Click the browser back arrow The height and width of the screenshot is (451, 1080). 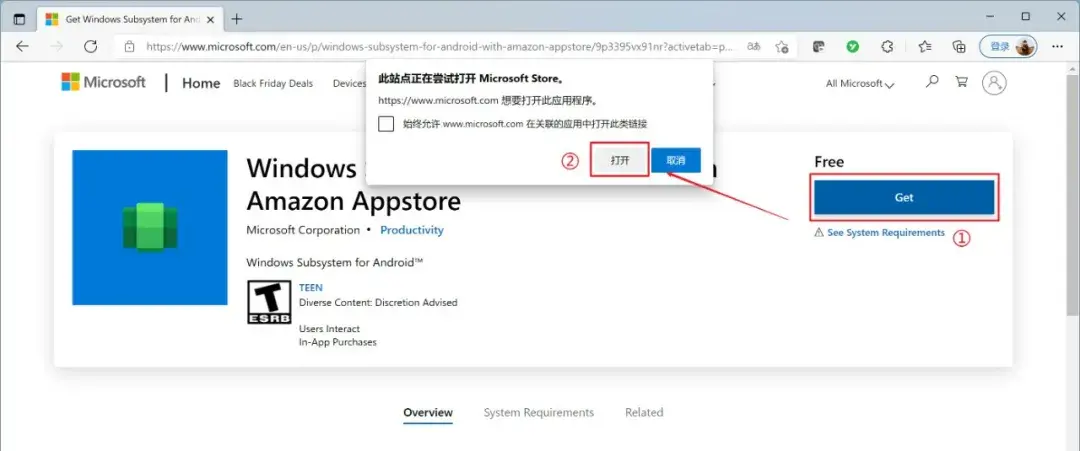[23, 46]
